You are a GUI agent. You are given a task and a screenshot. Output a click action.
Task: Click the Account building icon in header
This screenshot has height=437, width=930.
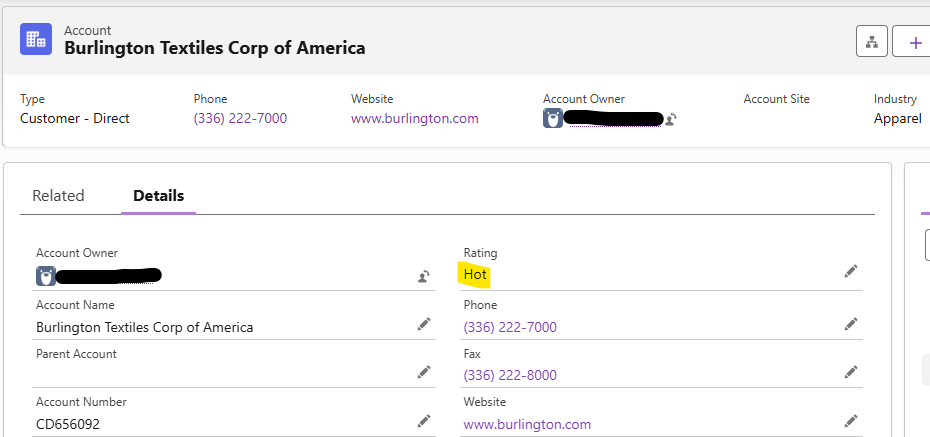36,39
